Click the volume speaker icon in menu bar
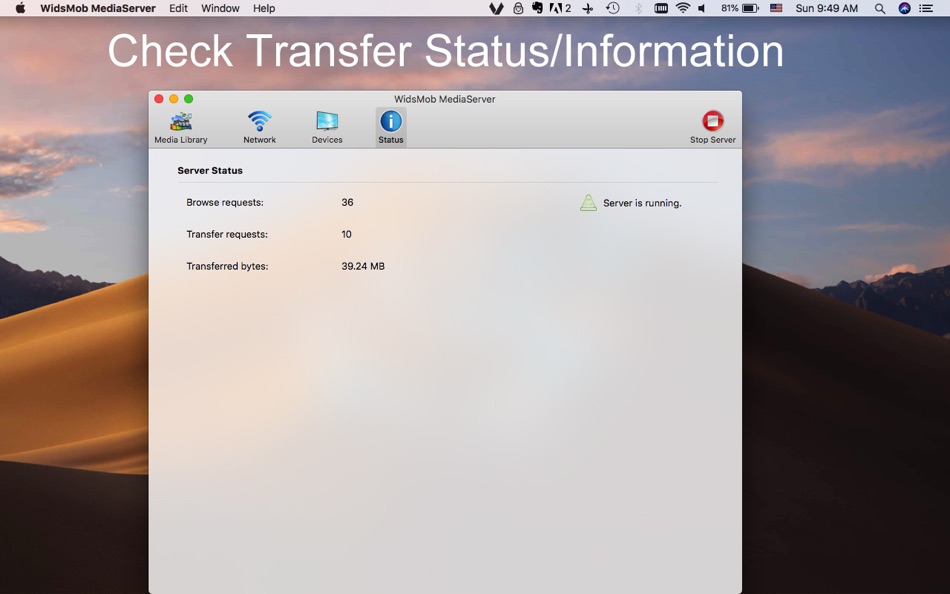950x594 pixels. (x=702, y=8)
